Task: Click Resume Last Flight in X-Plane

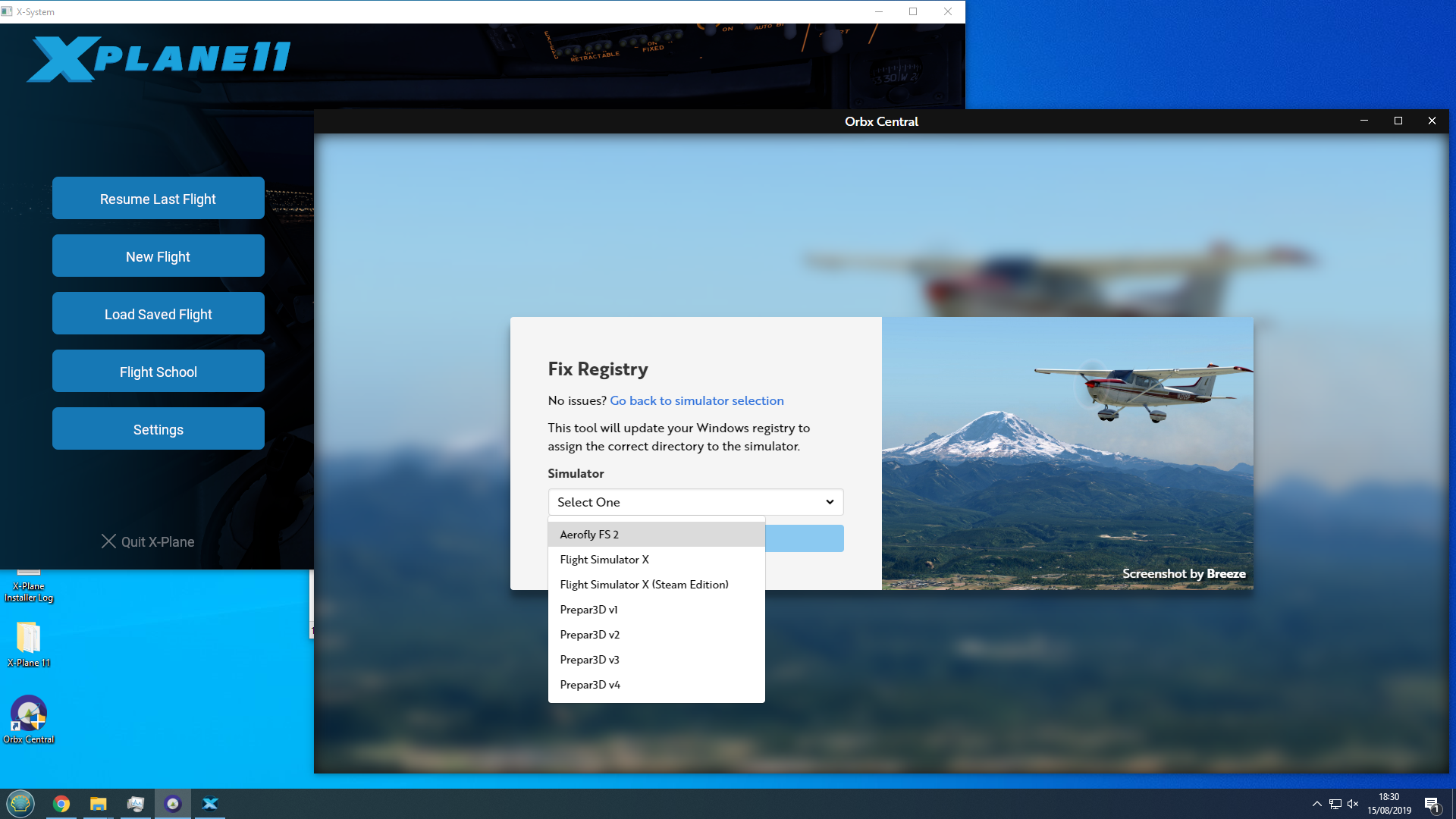Action: pos(158,199)
